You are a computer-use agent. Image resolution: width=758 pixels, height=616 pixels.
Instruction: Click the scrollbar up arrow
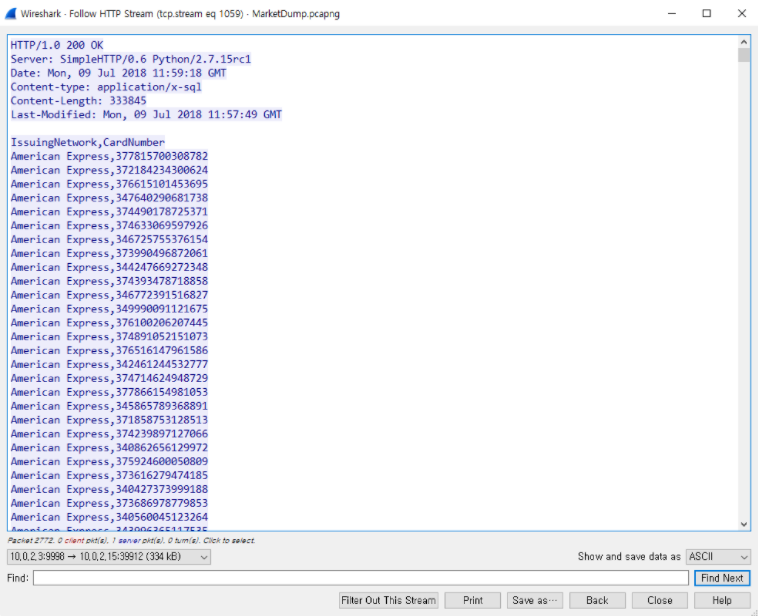(x=743, y=42)
